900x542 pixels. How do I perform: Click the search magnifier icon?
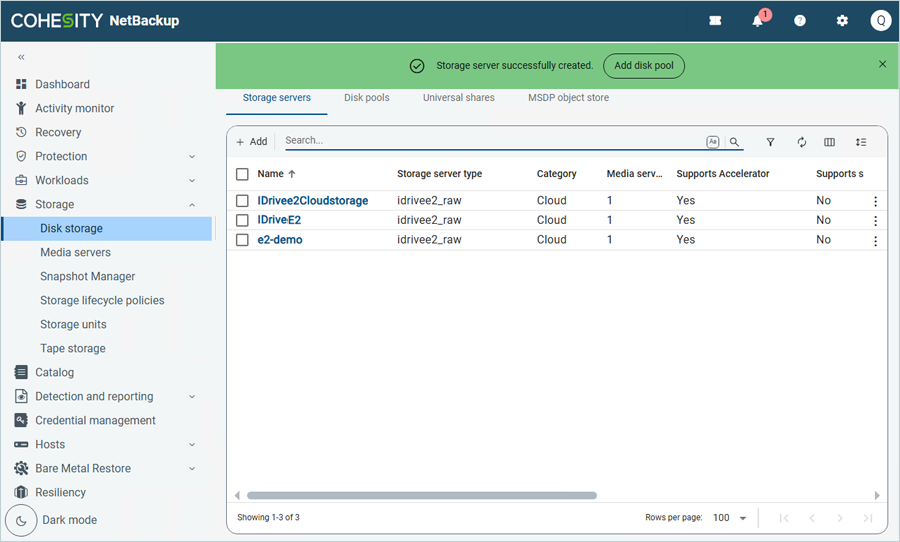click(x=735, y=142)
